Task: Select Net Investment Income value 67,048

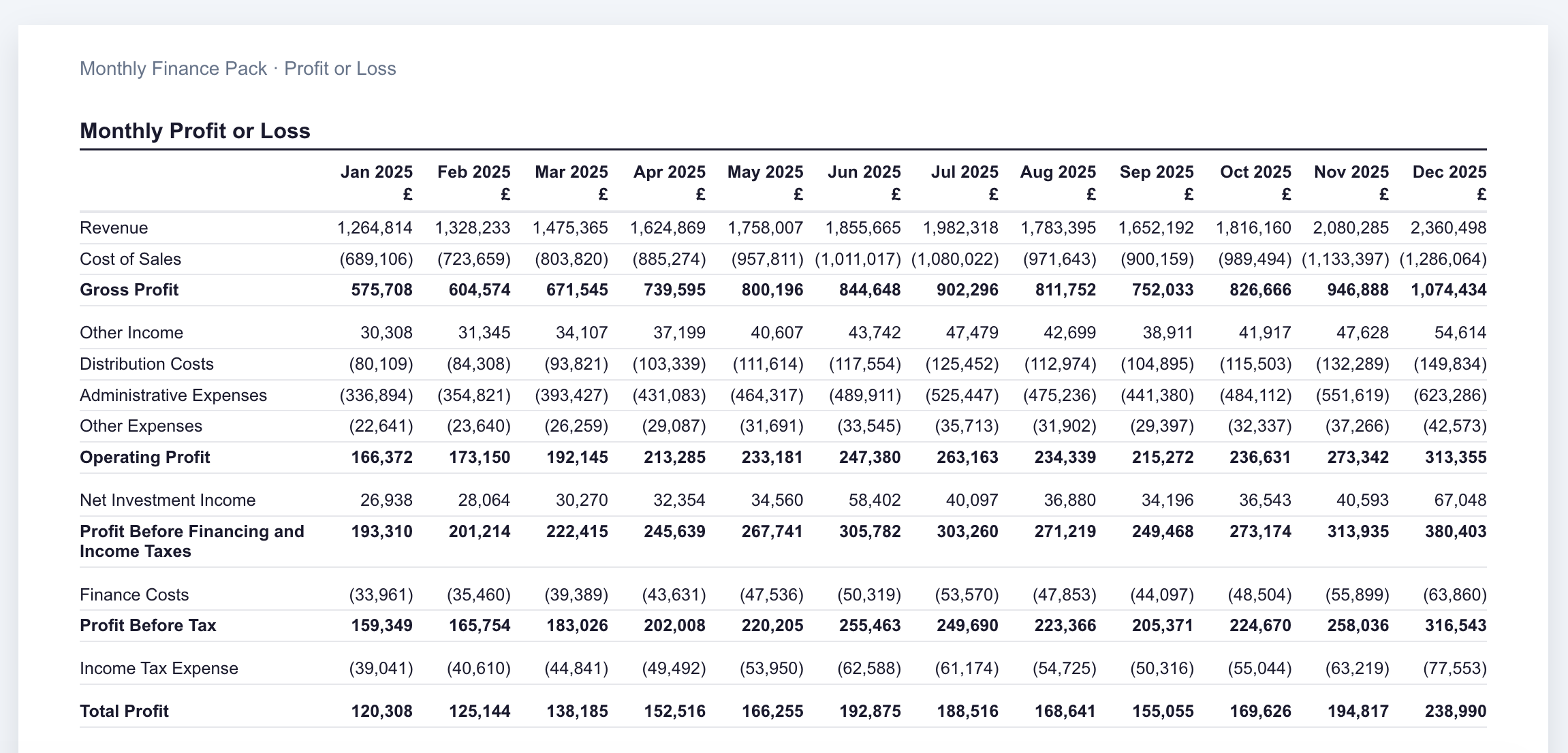Action: (x=1460, y=500)
